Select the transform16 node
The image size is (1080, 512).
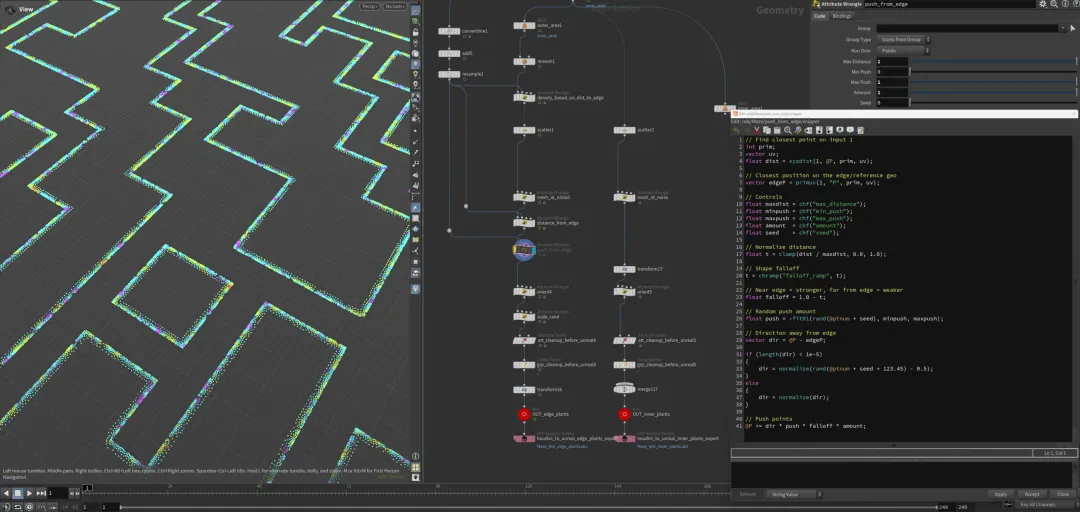pos(524,389)
